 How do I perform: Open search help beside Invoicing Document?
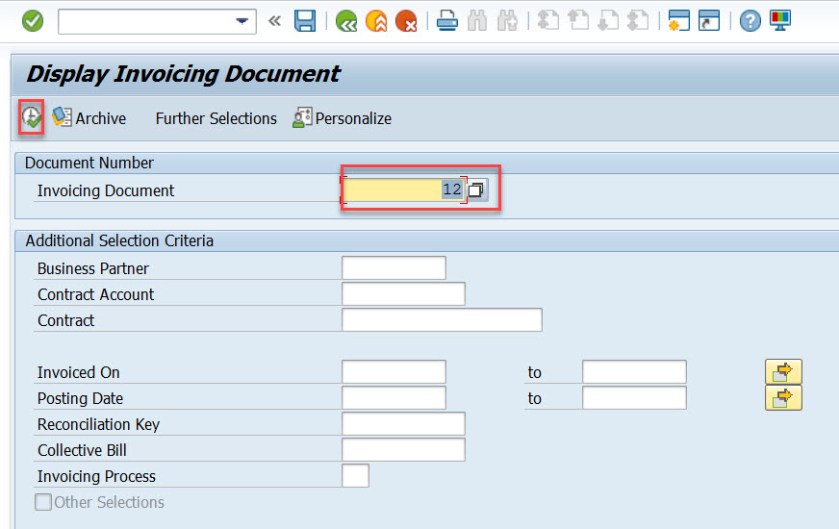[477, 189]
